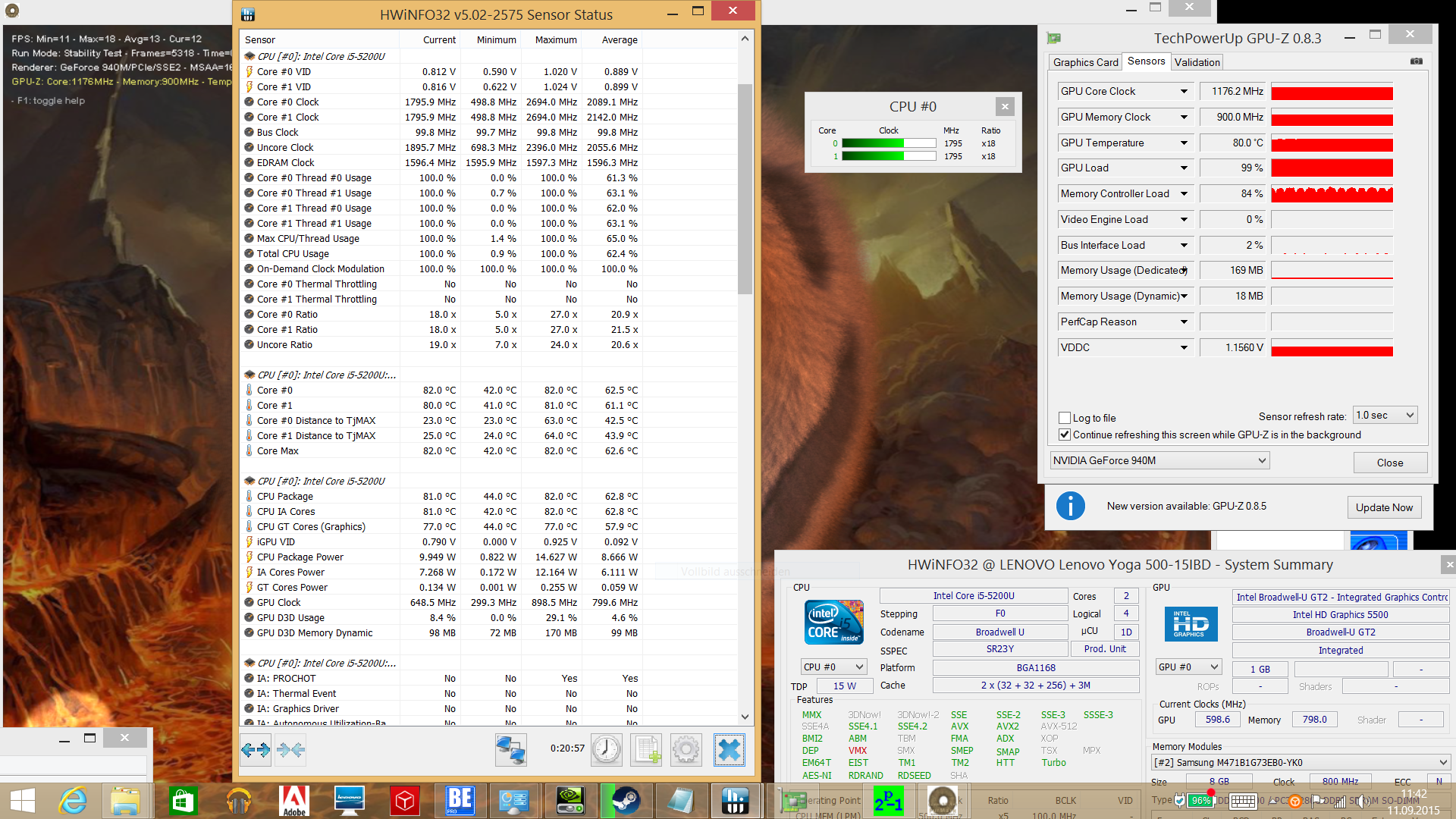This screenshot has width=1456, height=819.
Task: Open Steam from the taskbar
Action: coord(625,800)
